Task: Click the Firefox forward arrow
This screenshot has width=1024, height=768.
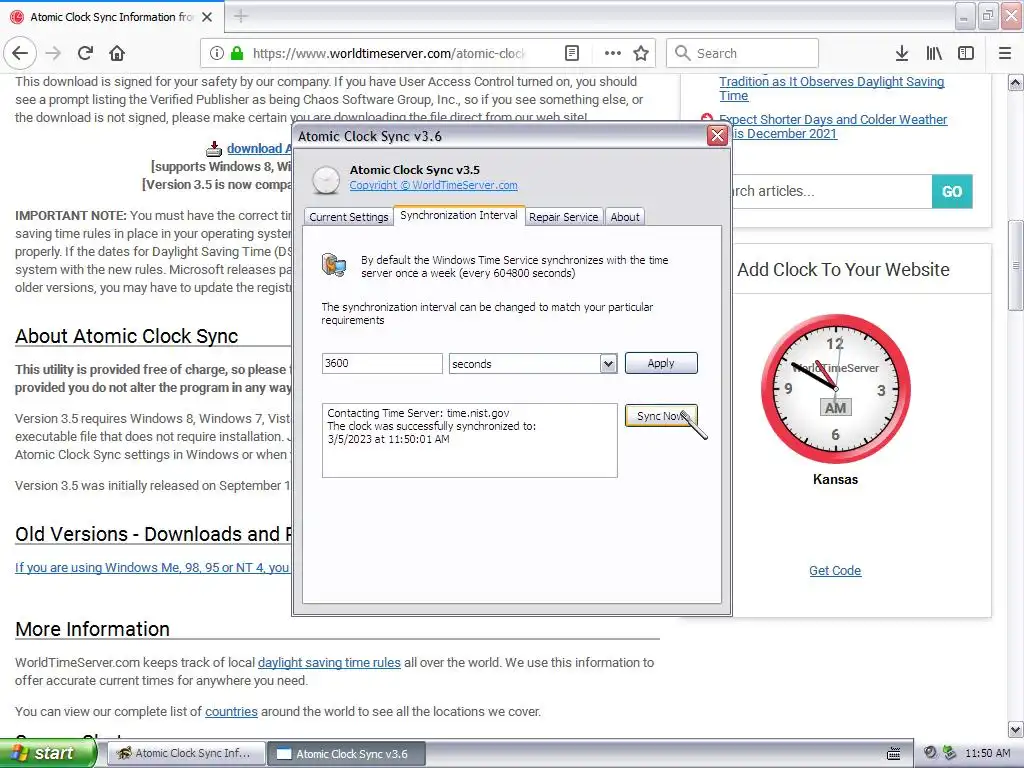Action: pyautogui.click(x=54, y=53)
